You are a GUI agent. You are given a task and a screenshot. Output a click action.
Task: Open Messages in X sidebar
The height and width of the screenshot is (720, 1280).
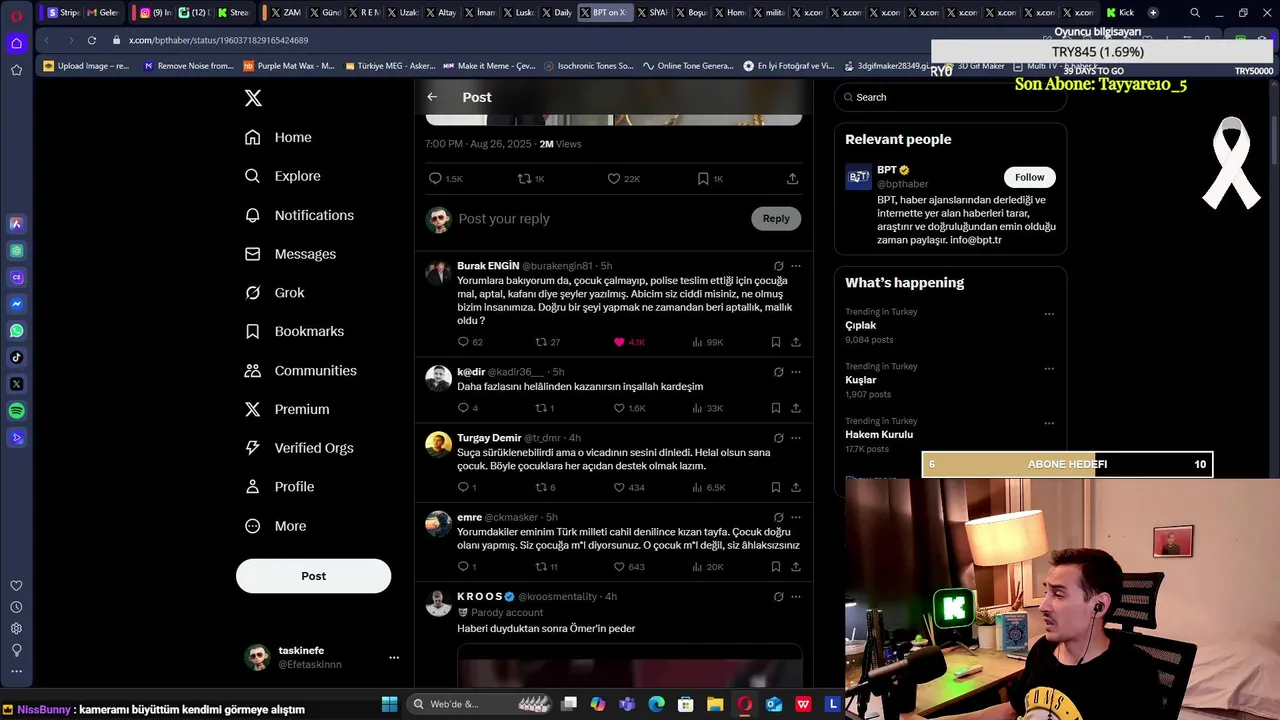(291, 254)
